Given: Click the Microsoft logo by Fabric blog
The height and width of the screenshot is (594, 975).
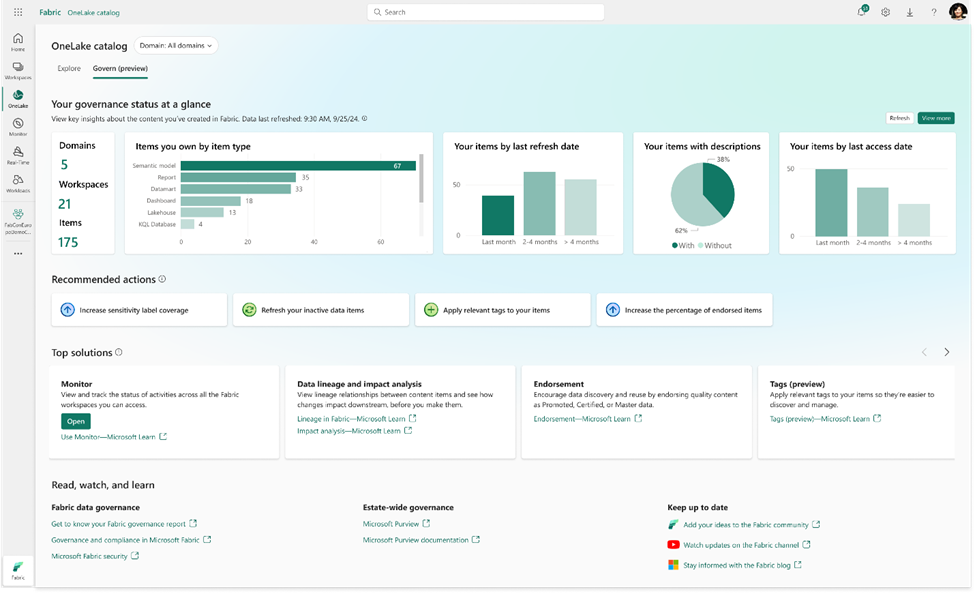Looking at the screenshot, I should click(x=673, y=565).
